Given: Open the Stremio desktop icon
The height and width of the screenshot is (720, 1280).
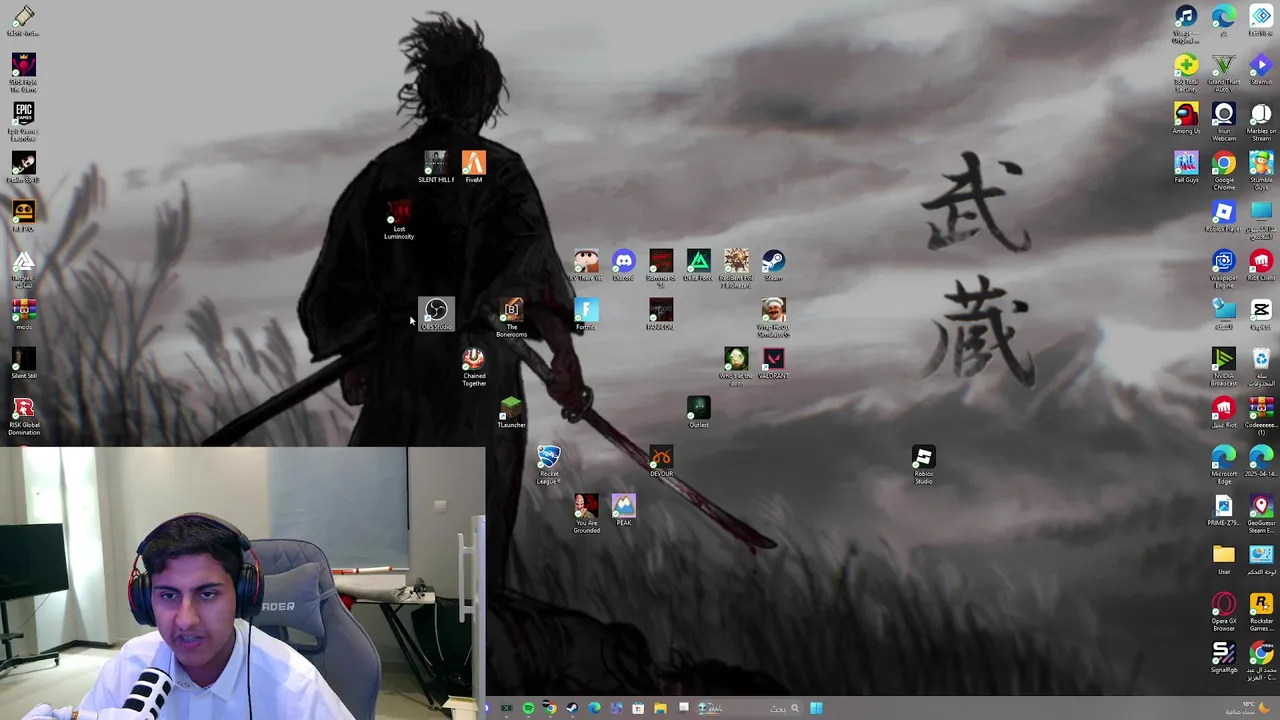Looking at the screenshot, I should coord(1261,69).
